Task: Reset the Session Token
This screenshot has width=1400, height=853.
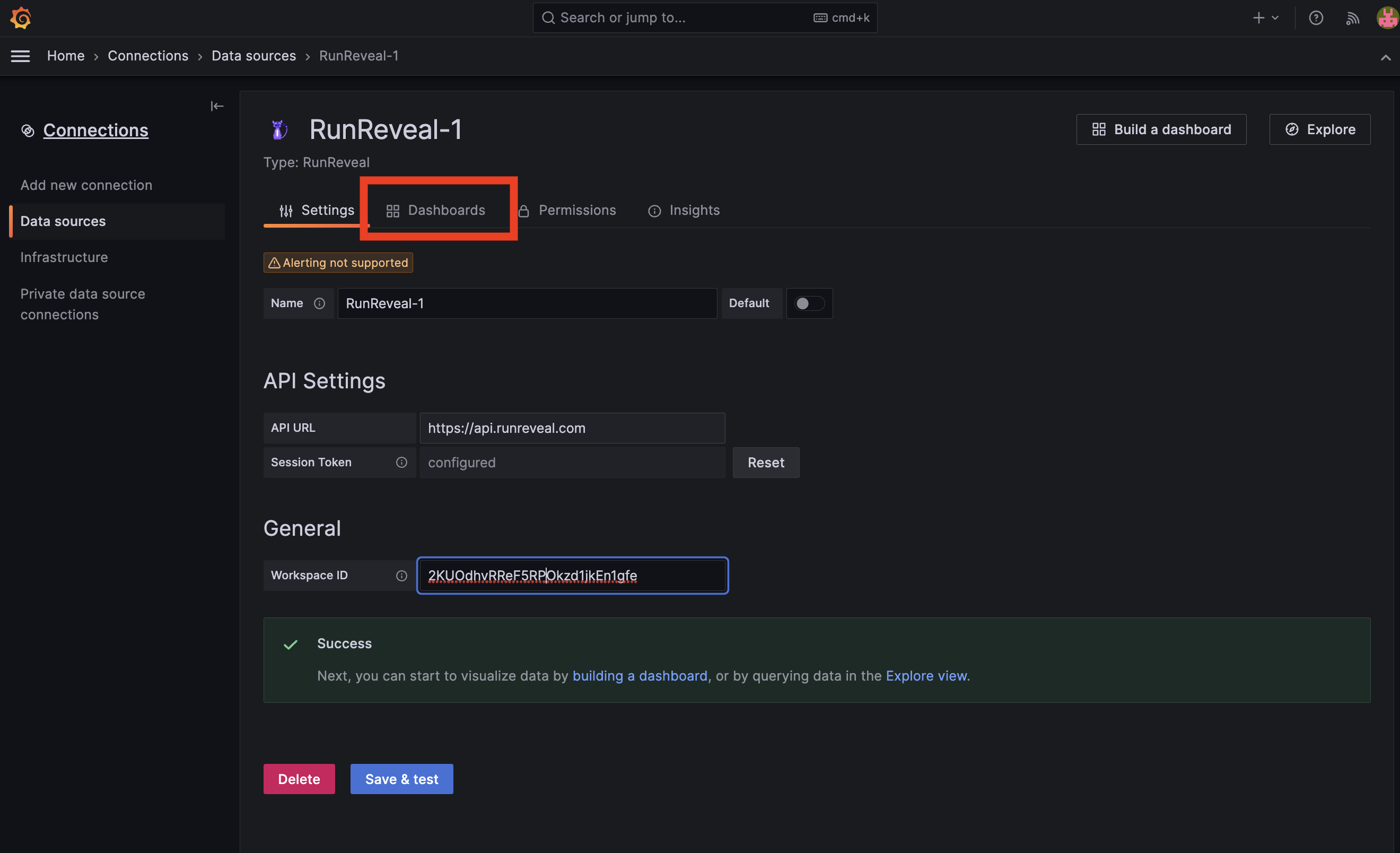Action: click(765, 463)
